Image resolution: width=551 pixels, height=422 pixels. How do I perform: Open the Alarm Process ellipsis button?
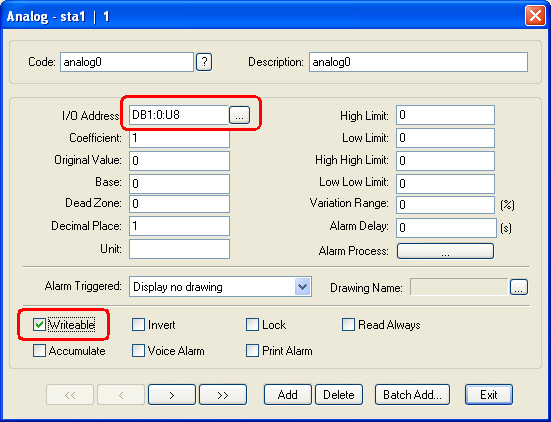click(x=445, y=251)
